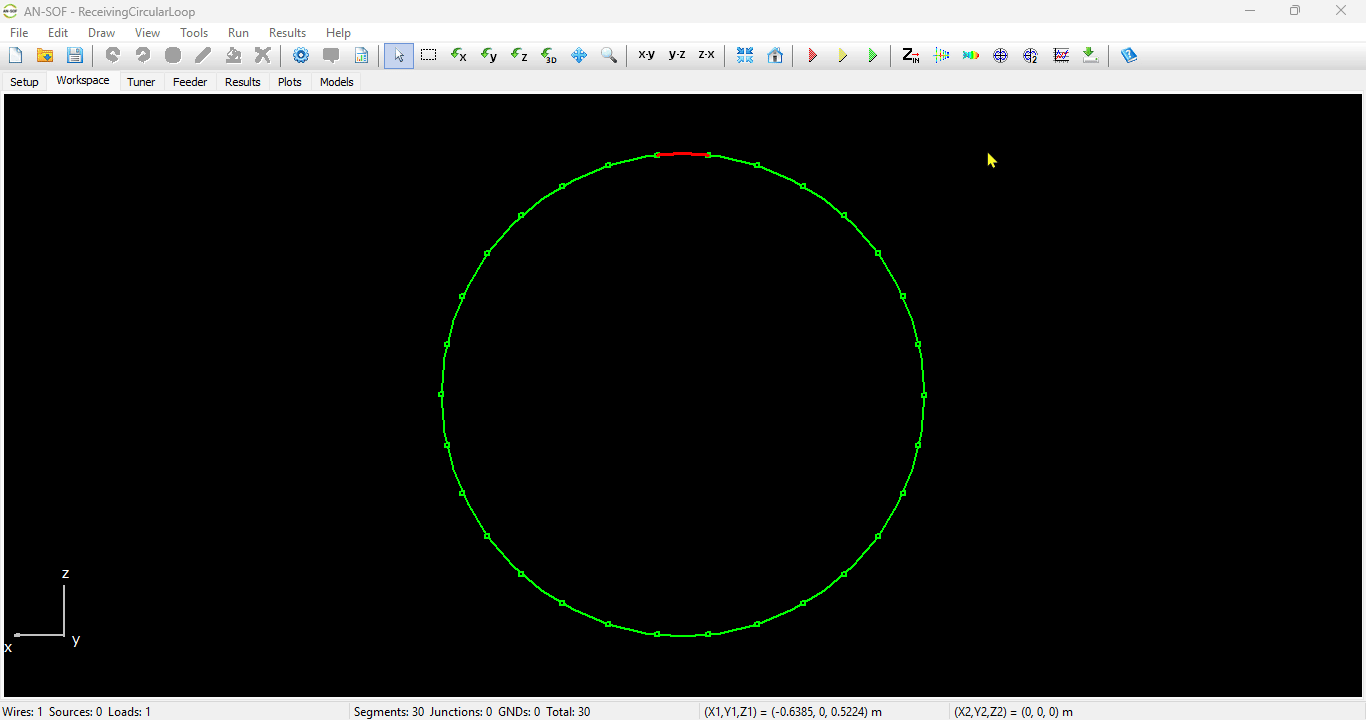
Task: Switch to the x-y plane view
Action: click(x=647, y=55)
